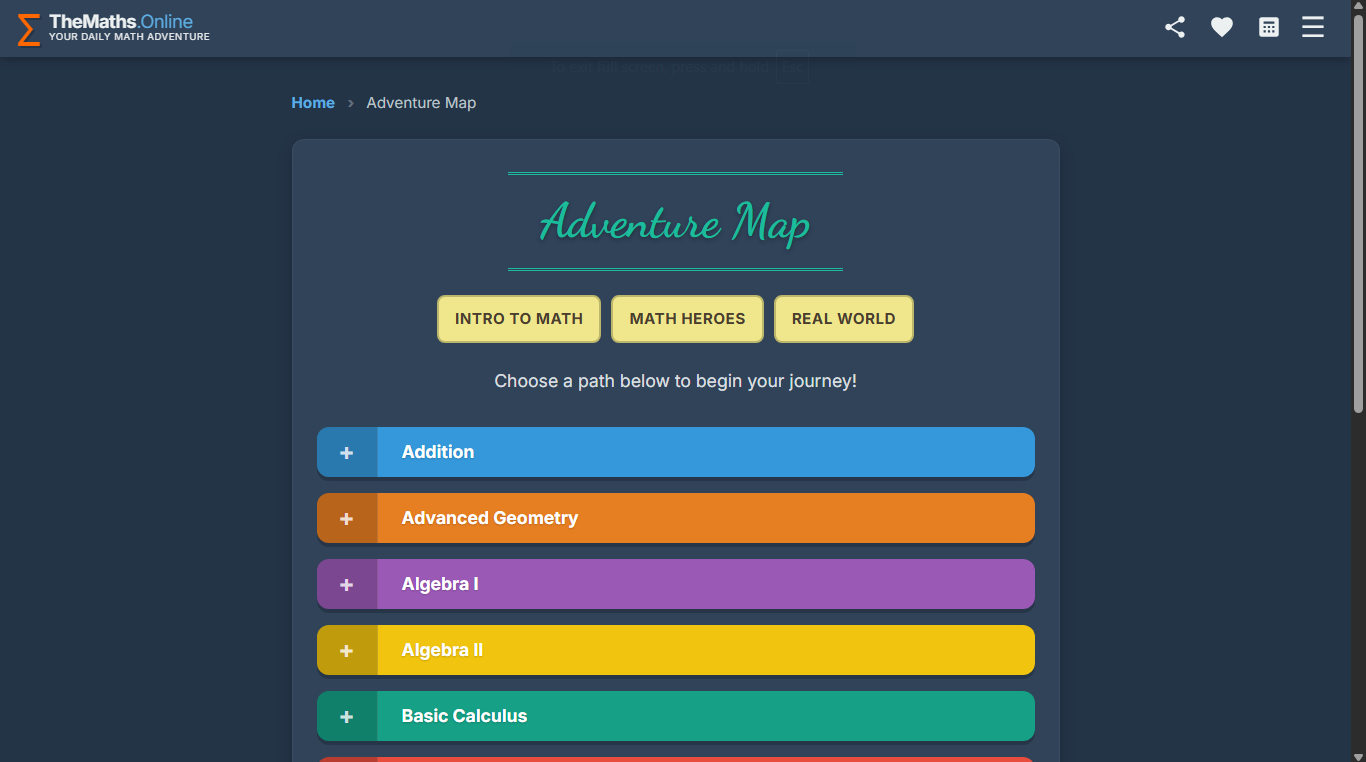Select the Adventure Map breadcrumb item
1366x762 pixels.
click(x=421, y=103)
